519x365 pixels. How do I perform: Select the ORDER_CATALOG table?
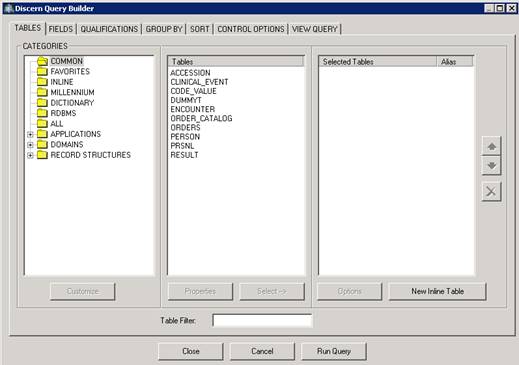201,118
